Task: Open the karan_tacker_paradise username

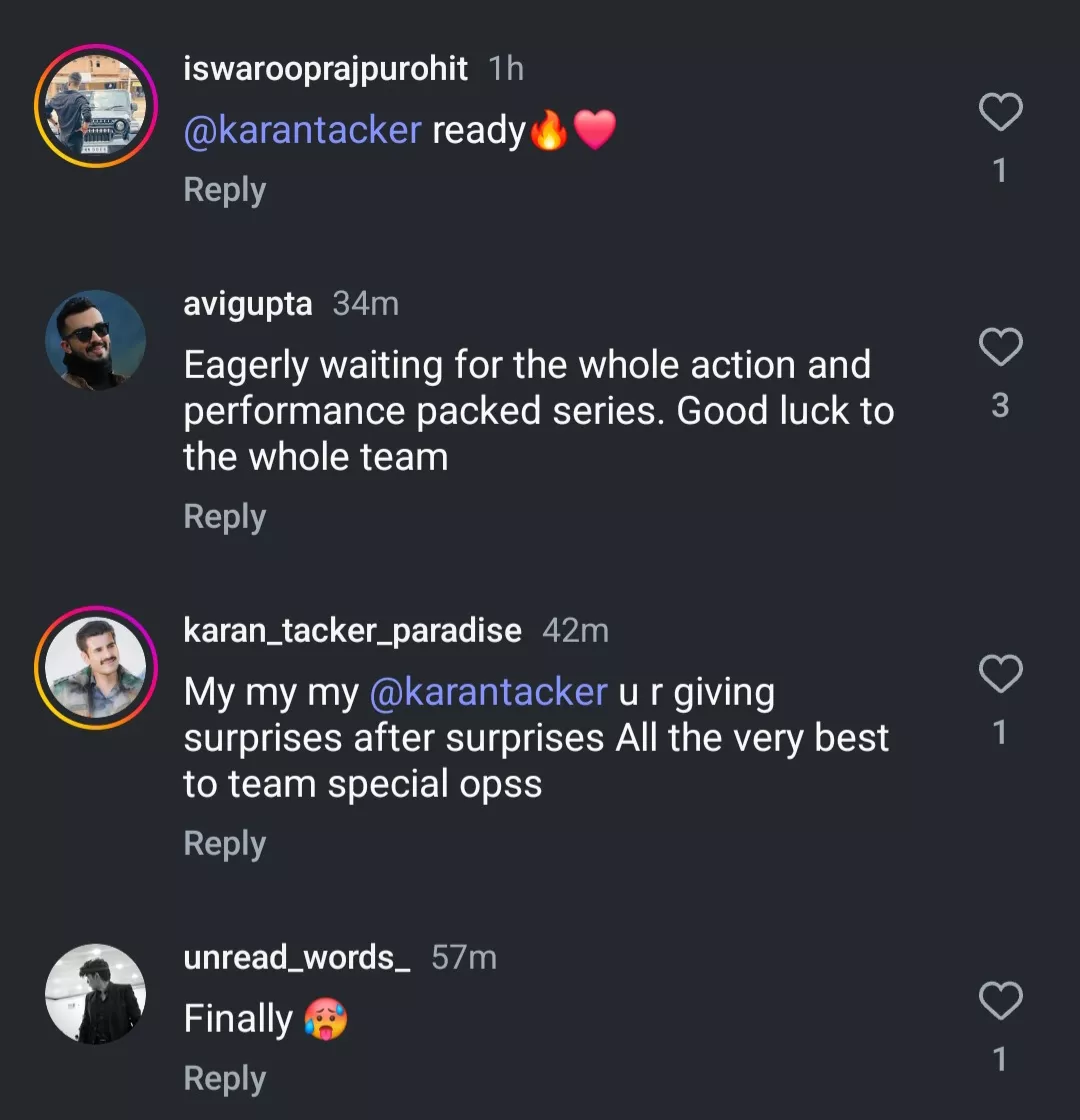Action: click(x=353, y=631)
